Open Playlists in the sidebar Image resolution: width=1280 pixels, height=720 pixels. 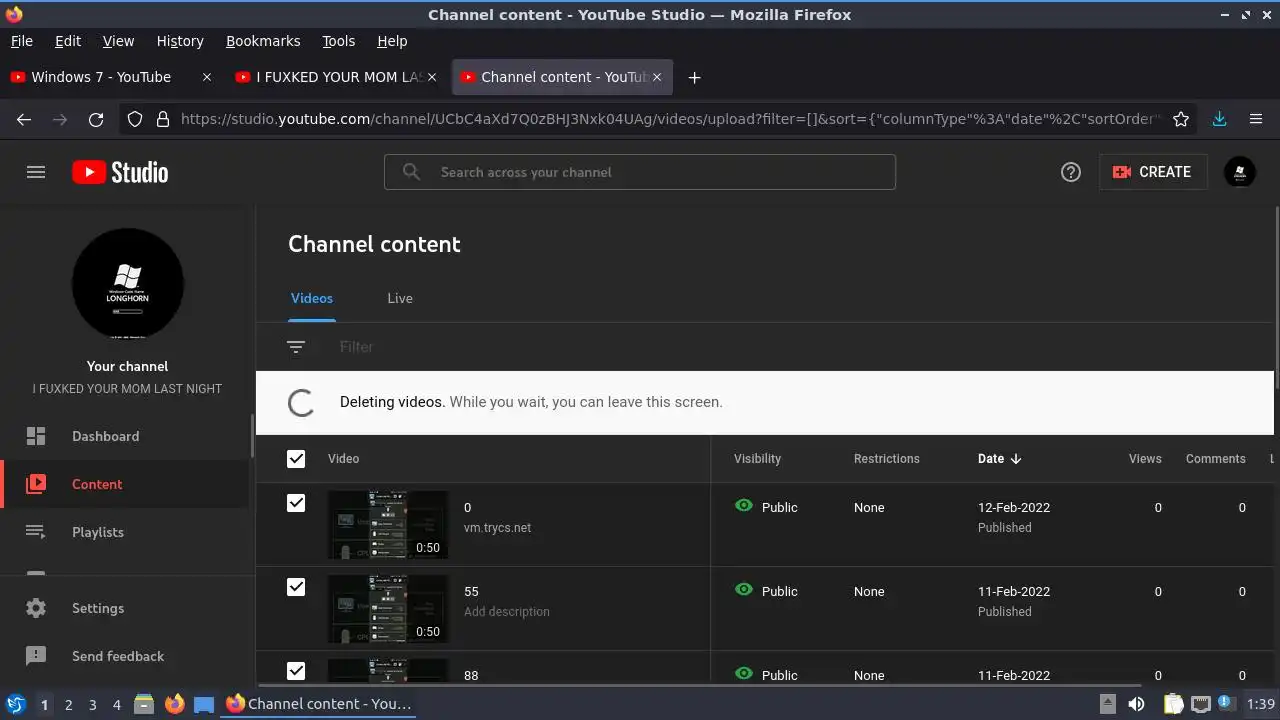click(x=125, y=532)
